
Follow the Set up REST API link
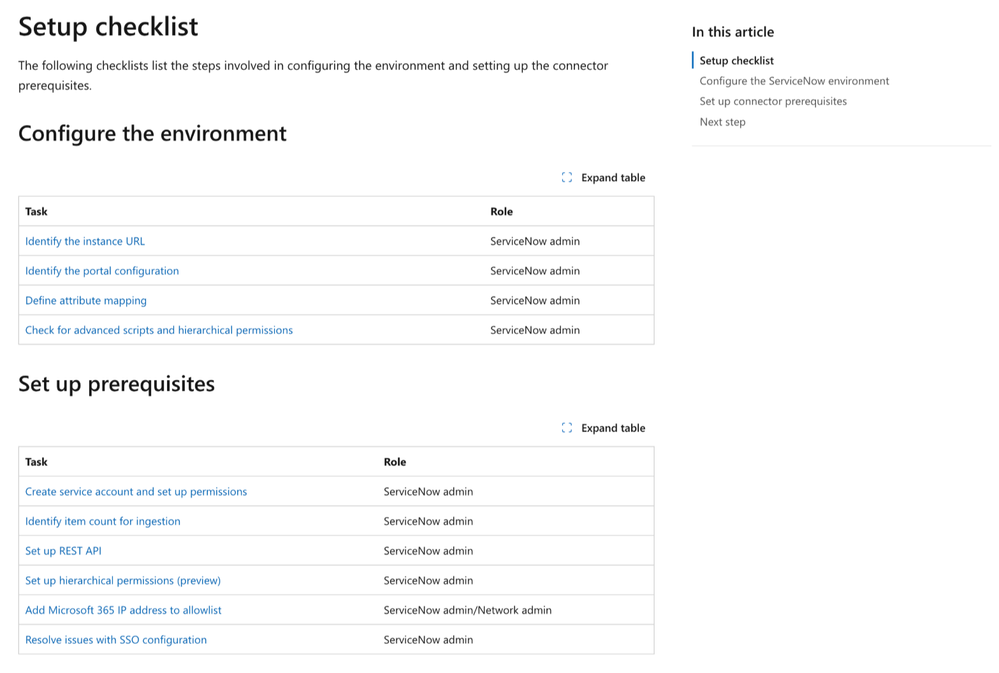[x=63, y=551]
